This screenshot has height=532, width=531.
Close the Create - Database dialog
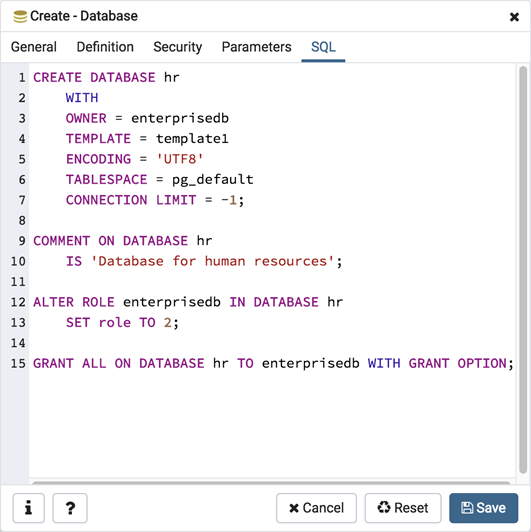tap(514, 17)
